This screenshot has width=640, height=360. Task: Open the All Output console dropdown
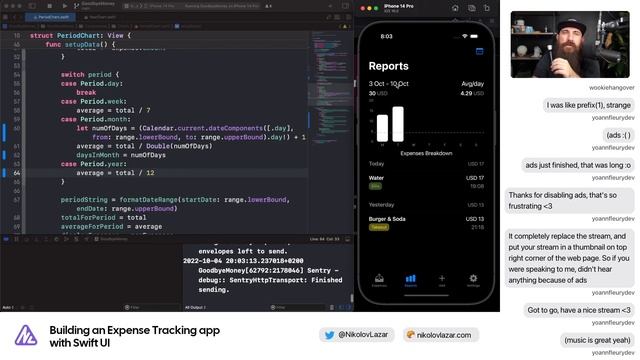tap(196, 307)
